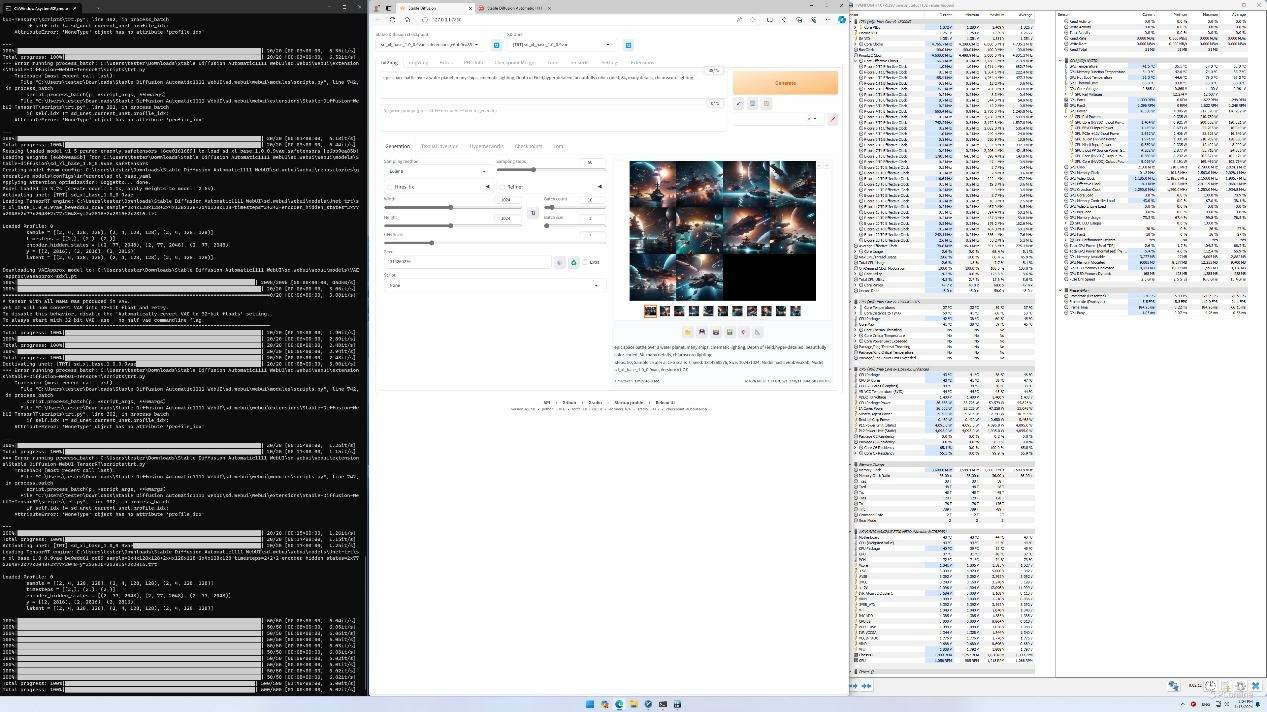Enable the Refiner checkbox
Screen dimensions: 1267x712
[x=502, y=187]
